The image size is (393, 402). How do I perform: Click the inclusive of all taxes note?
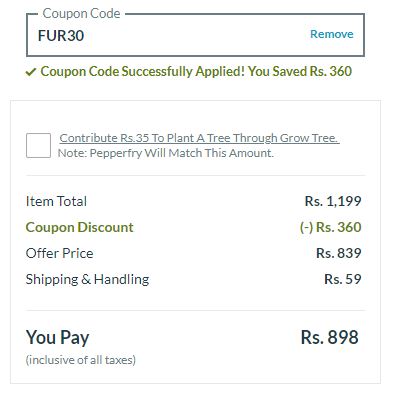click(81, 360)
